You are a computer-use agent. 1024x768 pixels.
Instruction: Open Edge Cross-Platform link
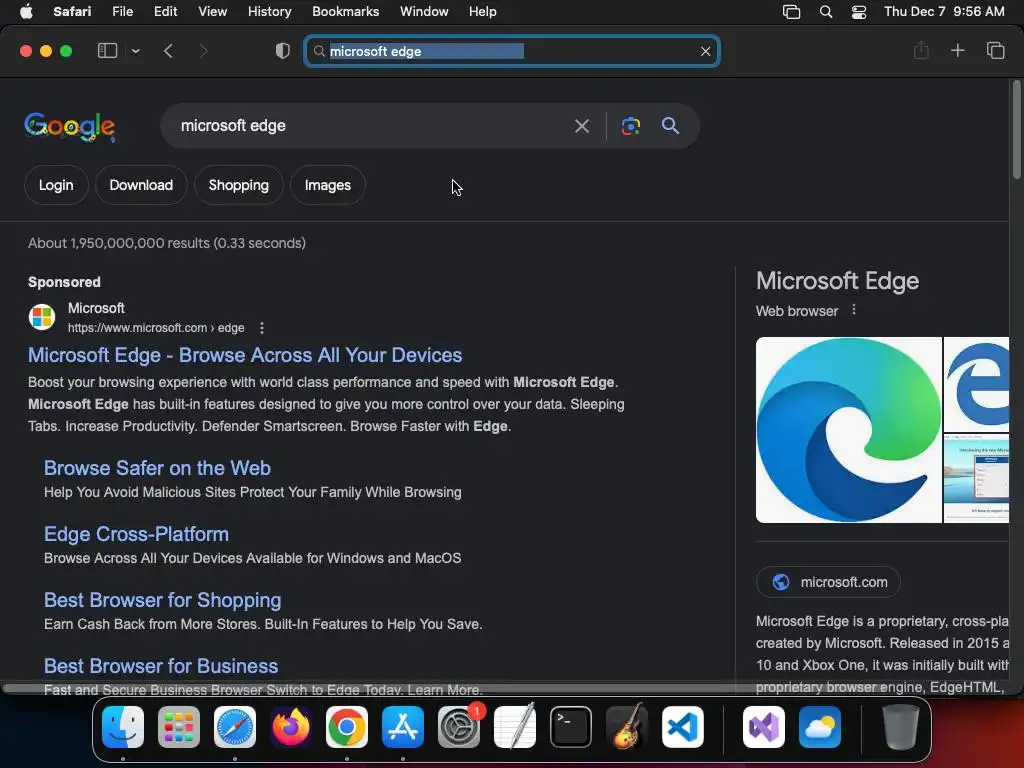136,534
